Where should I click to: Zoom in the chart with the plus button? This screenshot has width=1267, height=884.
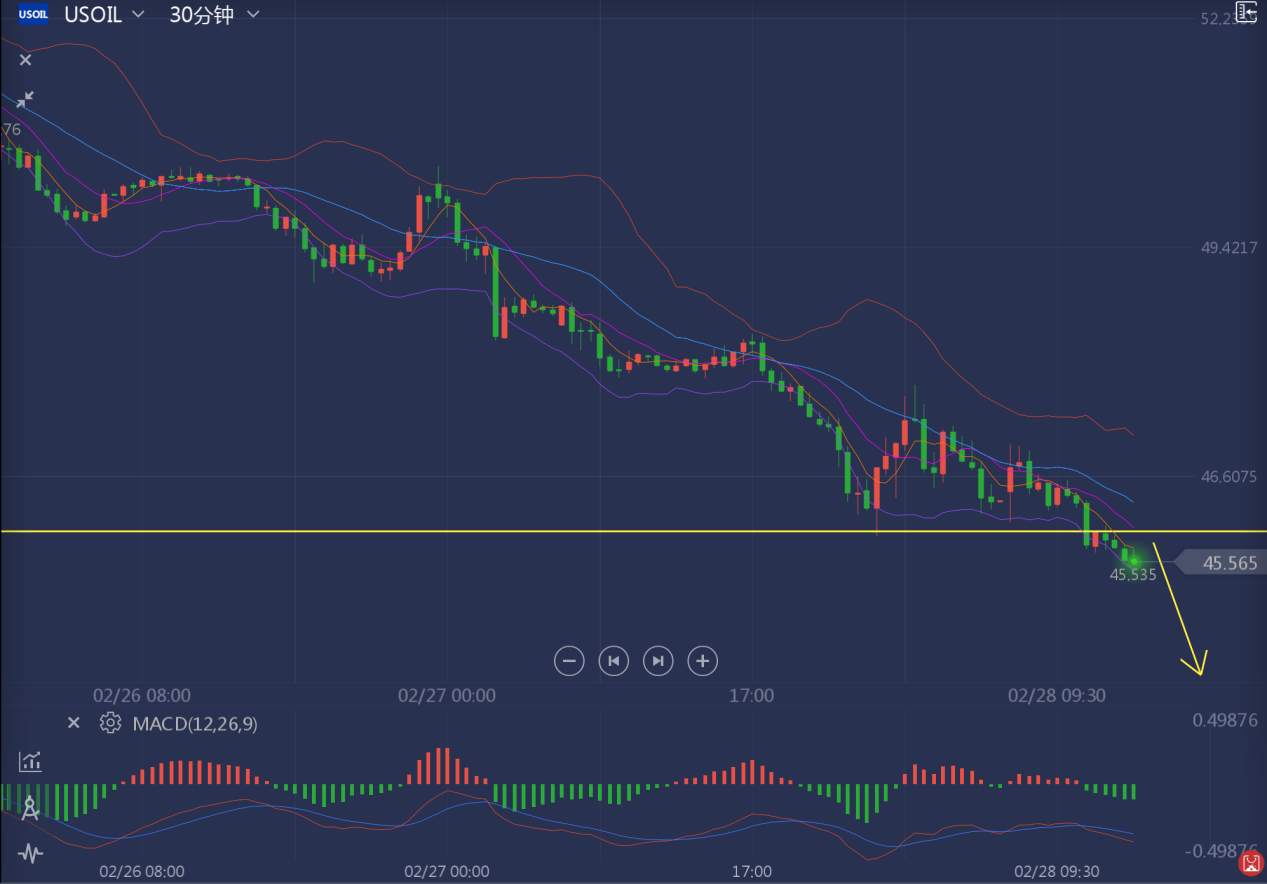click(703, 661)
